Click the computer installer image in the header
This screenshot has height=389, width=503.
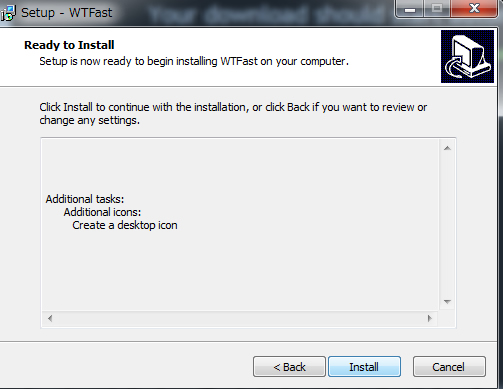tap(467, 56)
